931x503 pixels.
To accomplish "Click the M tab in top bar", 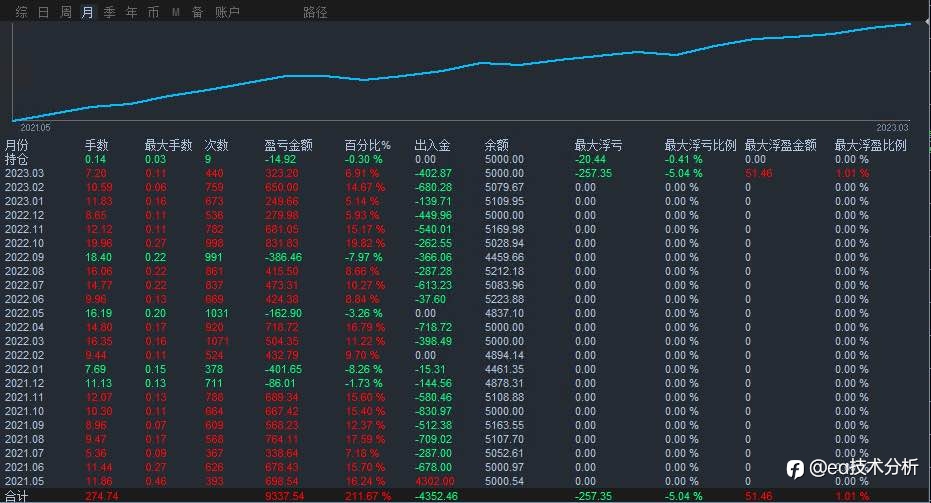I will (x=176, y=12).
